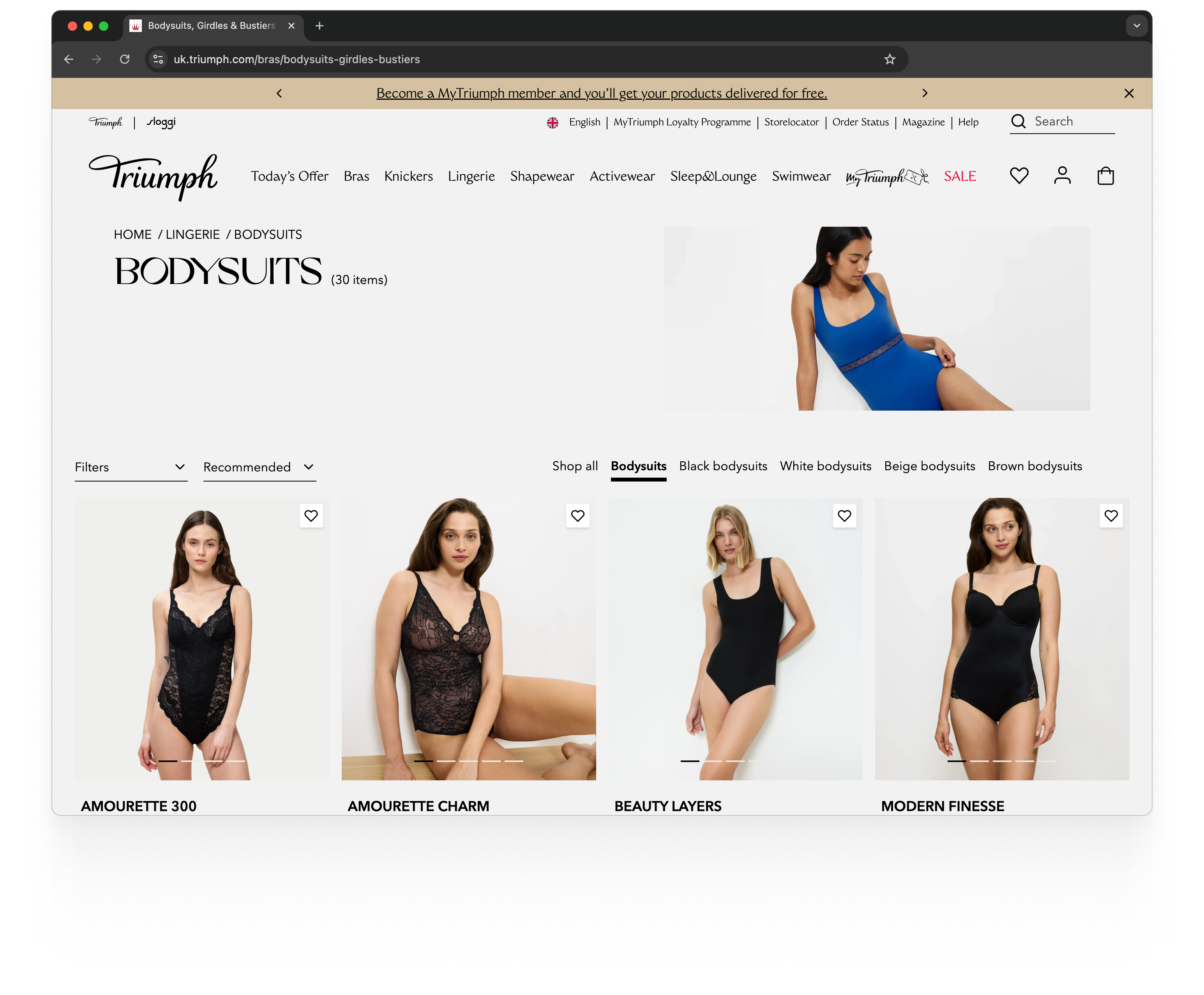1204x995 pixels.
Task: Add Amourette Charm to wishlist
Action: point(578,516)
